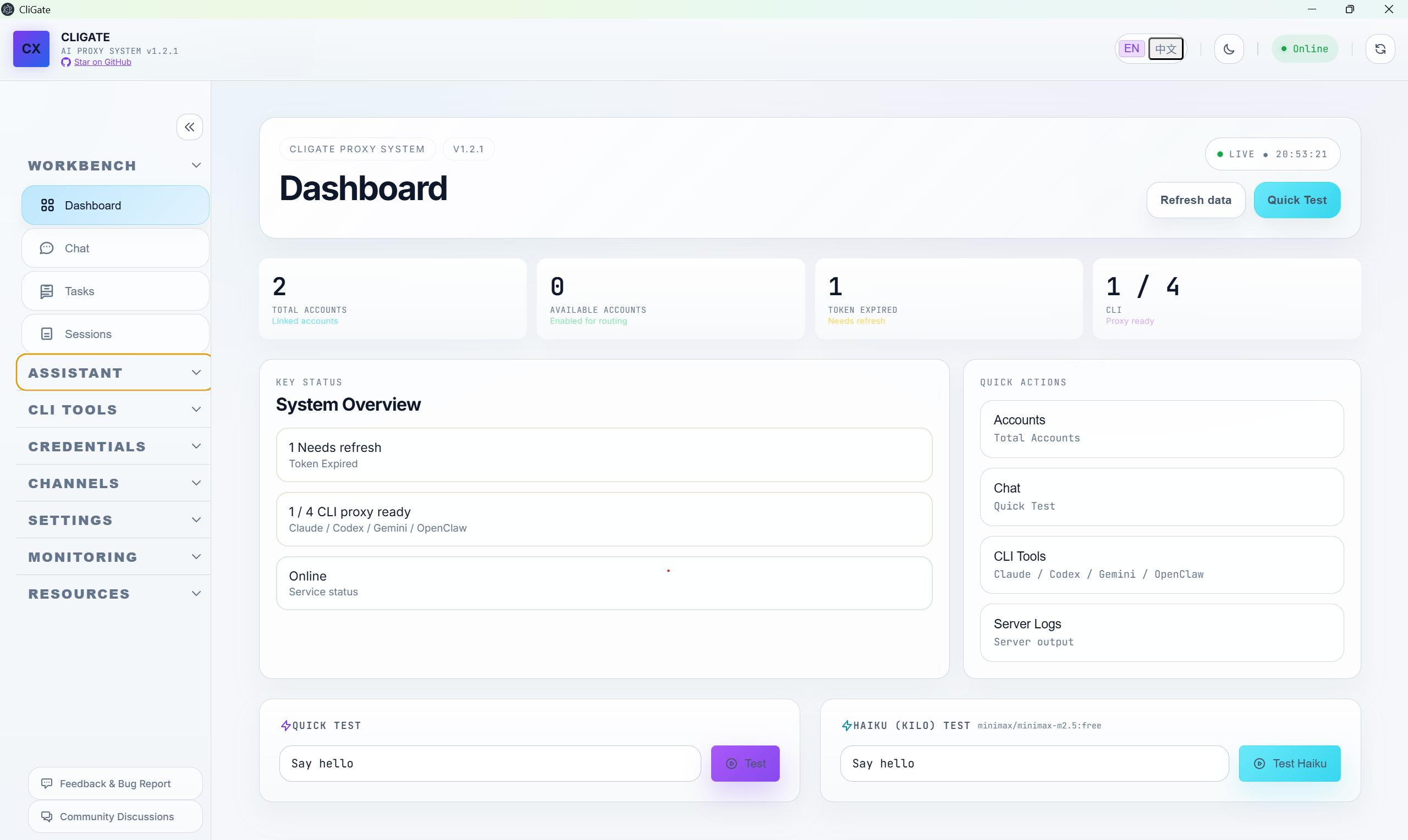Expand the MONITORING section
The image size is (1408, 840).
pyautogui.click(x=114, y=556)
